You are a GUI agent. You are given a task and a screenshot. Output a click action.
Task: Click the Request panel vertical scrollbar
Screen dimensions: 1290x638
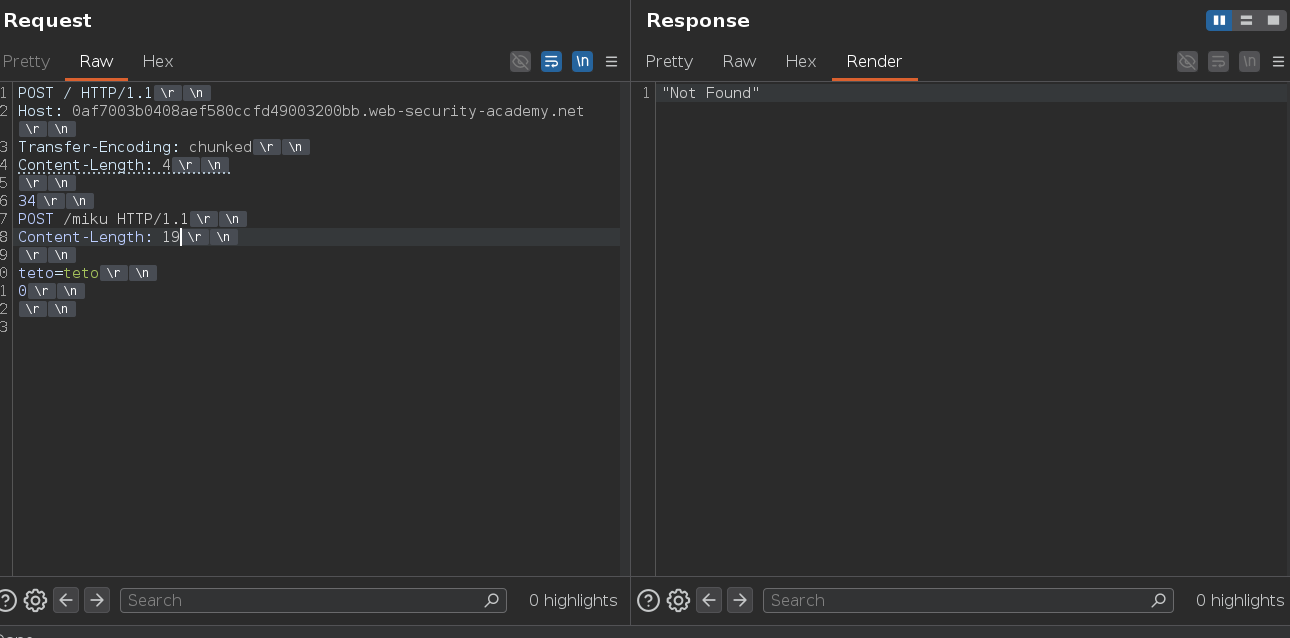coord(625,329)
